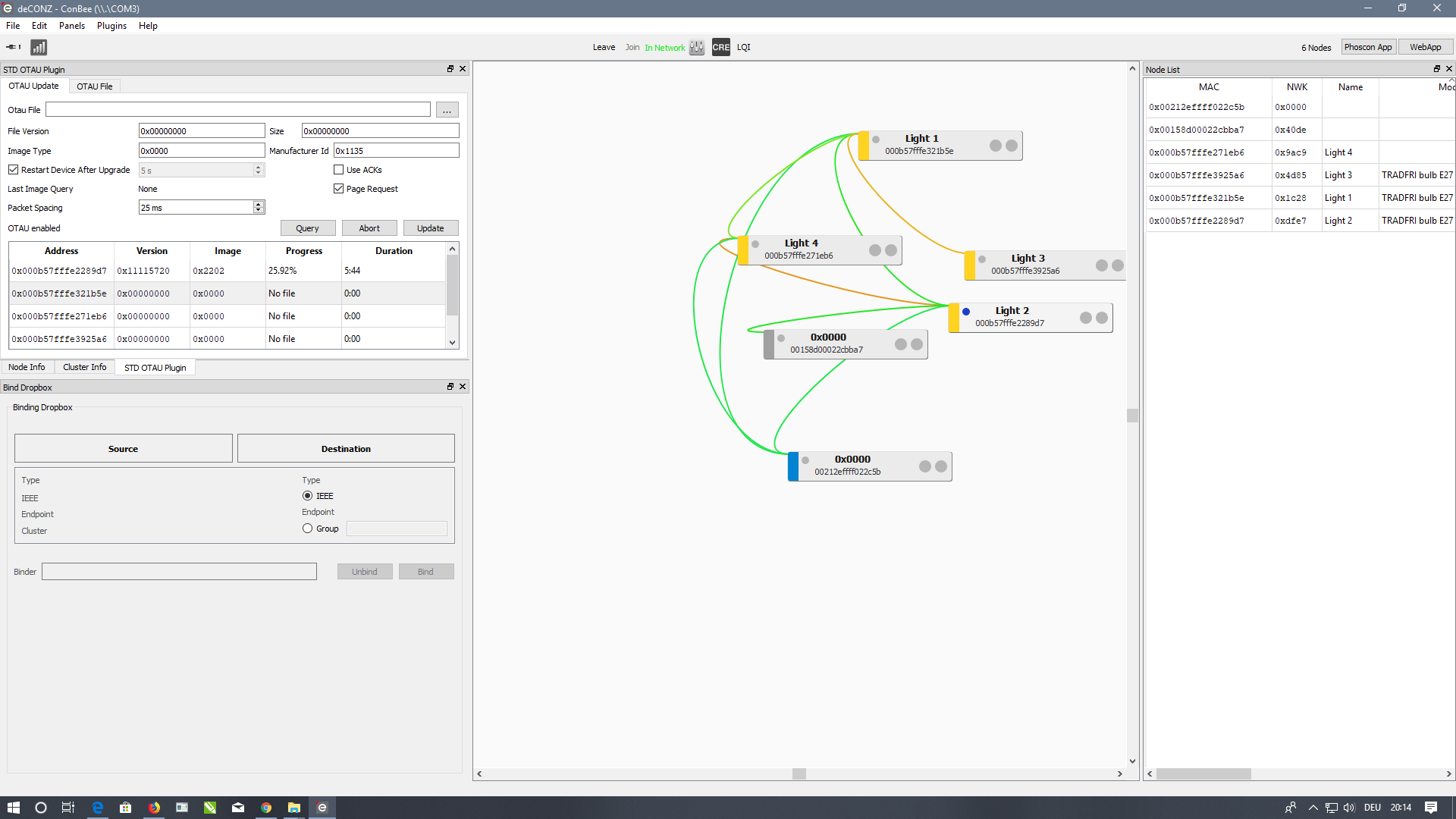Switch to the Cluster Info tab
This screenshot has width=1456, height=819.
pyautogui.click(x=85, y=367)
